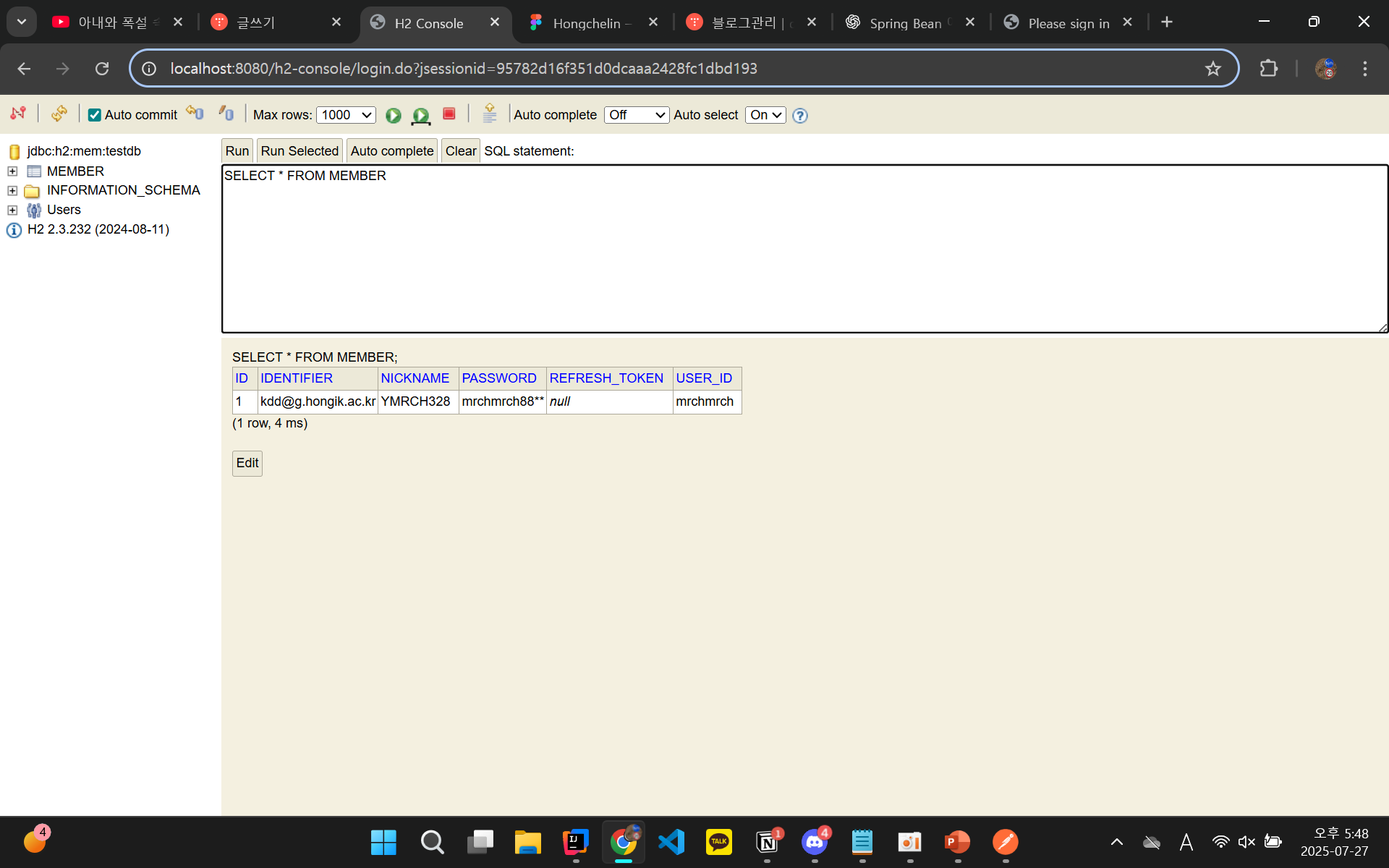Open the command History icon

point(490,114)
